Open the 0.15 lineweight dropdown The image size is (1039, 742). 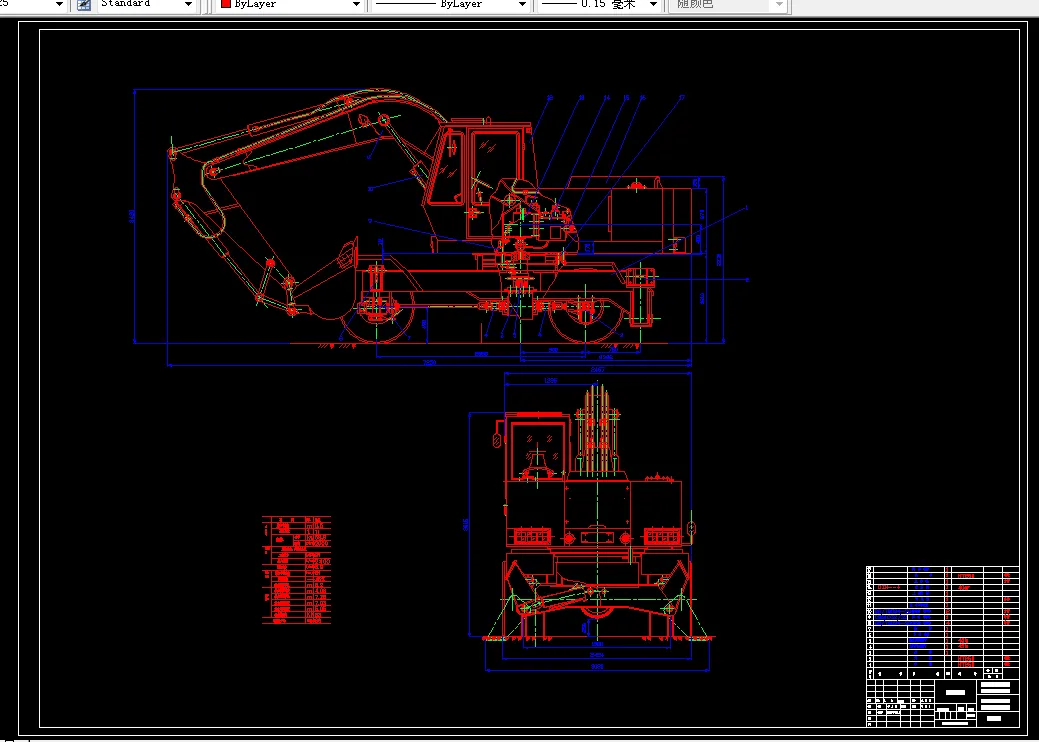[599, 5]
